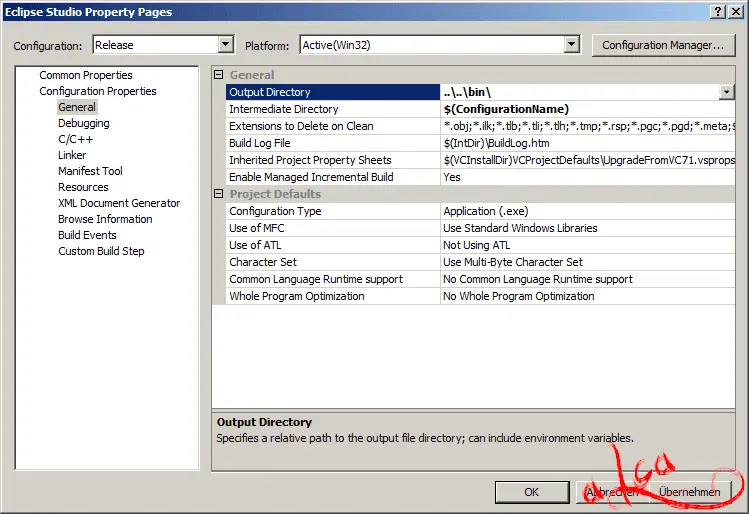This screenshot has width=749, height=514.
Task: Click the Application (.exe) value
Action: [588, 211]
